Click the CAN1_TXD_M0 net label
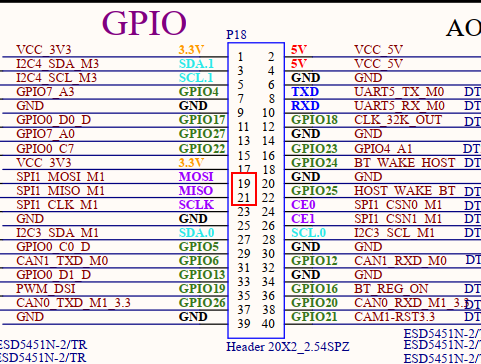Screen dimensions: 481x364 62,260
